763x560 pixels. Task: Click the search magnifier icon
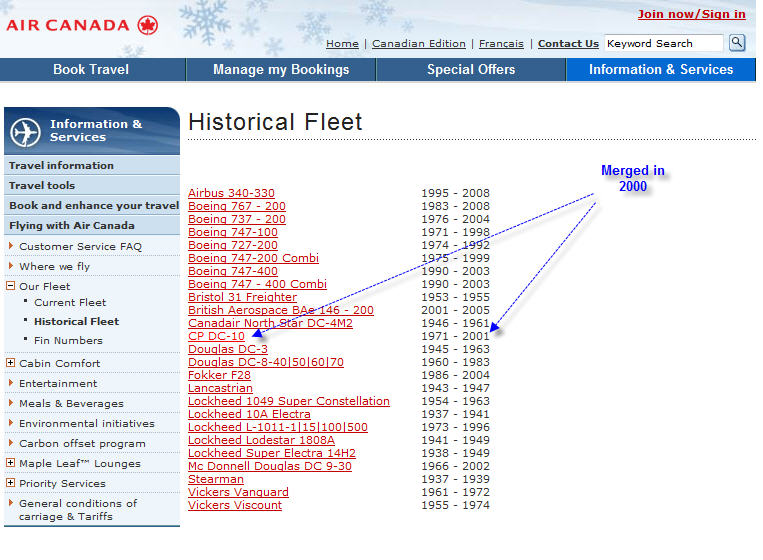(737, 43)
